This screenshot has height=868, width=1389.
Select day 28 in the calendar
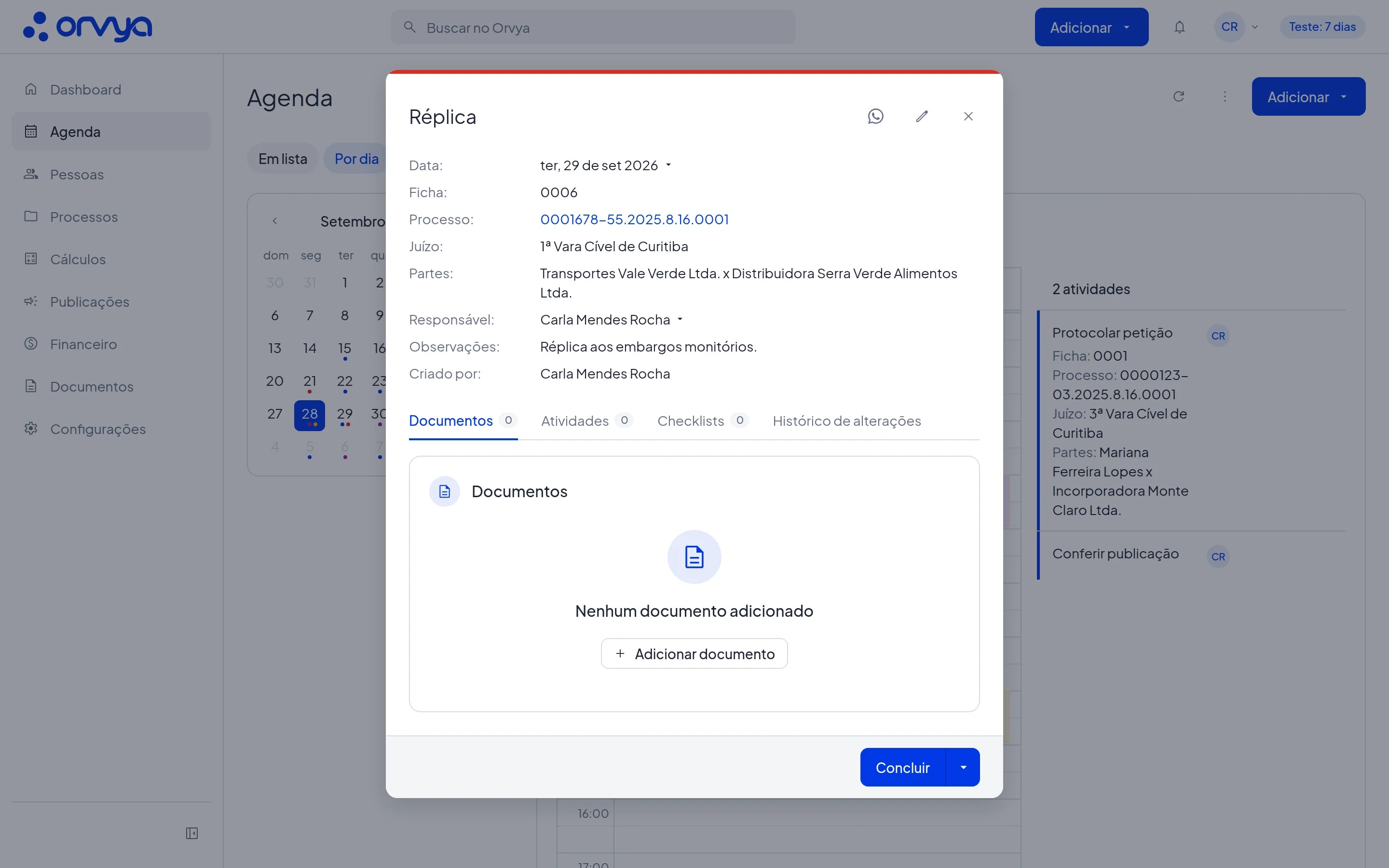click(x=309, y=415)
